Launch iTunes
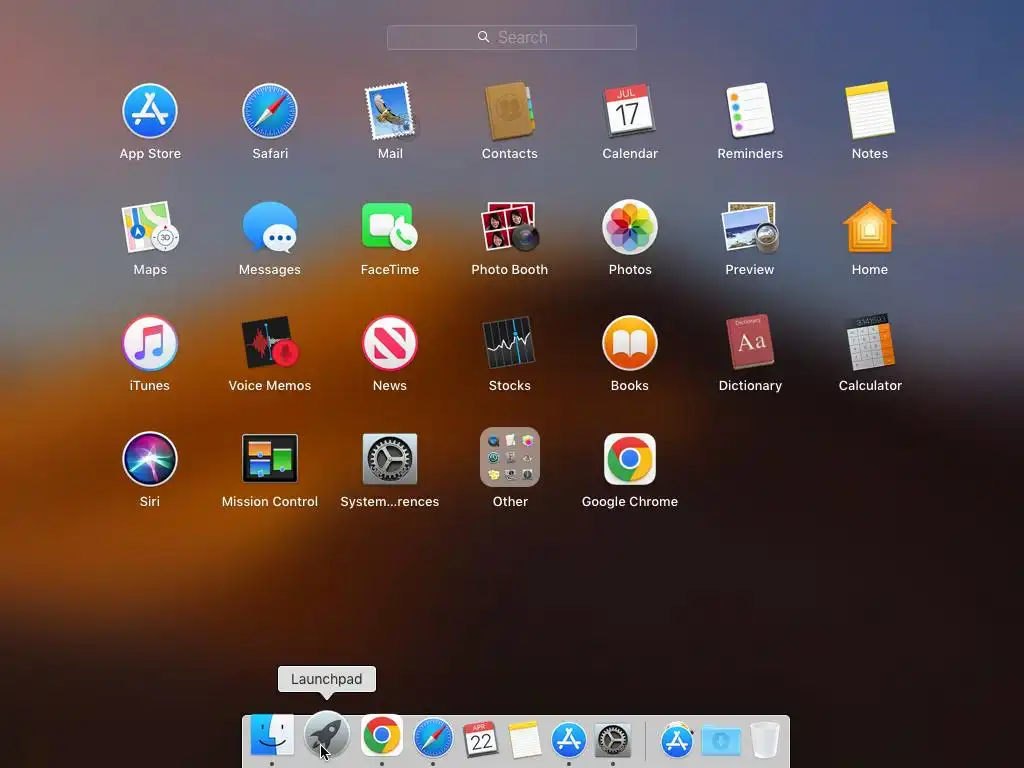This screenshot has height=768, width=1024. (150, 343)
